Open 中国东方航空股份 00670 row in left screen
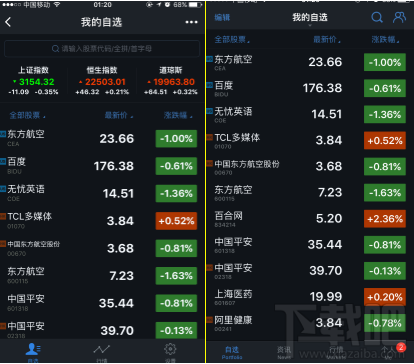The width and height of the screenshot is (414, 364). coord(102,248)
